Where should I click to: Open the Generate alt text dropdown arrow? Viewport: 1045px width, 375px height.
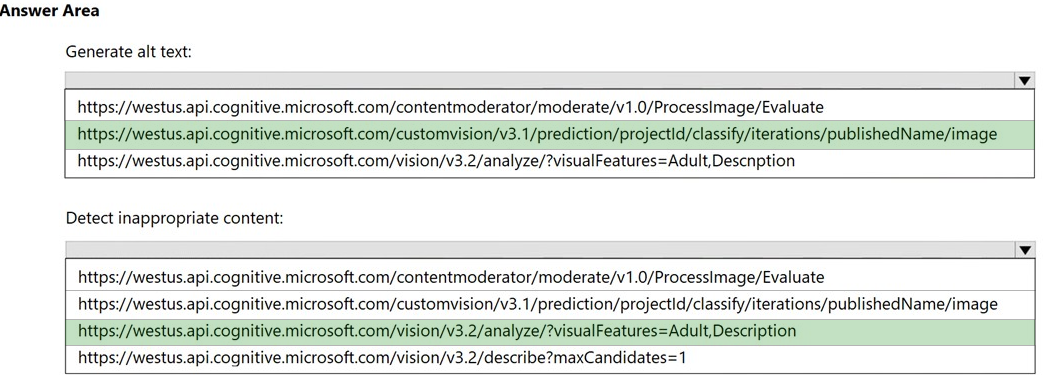(1024, 81)
